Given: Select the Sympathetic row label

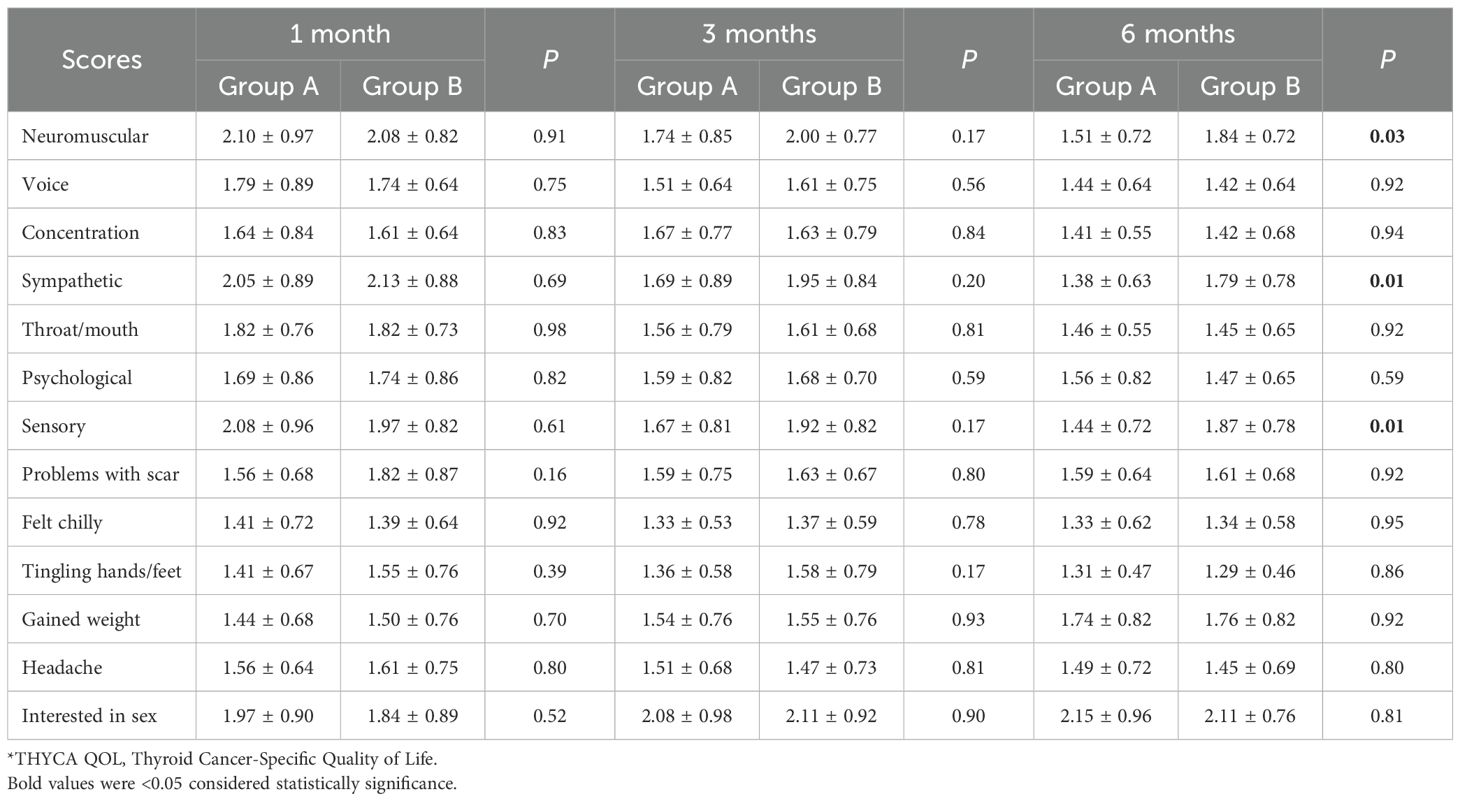Looking at the screenshot, I should tap(72, 281).
